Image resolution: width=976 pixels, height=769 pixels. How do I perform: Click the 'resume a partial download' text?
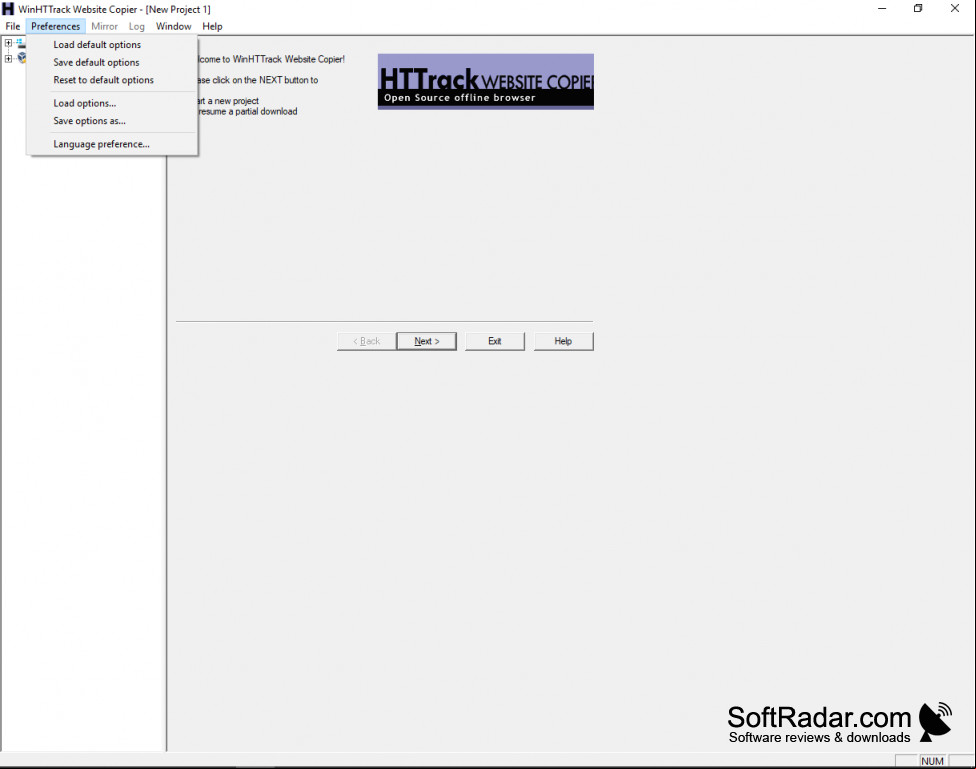pyautogui.click(x=248, y=111)
